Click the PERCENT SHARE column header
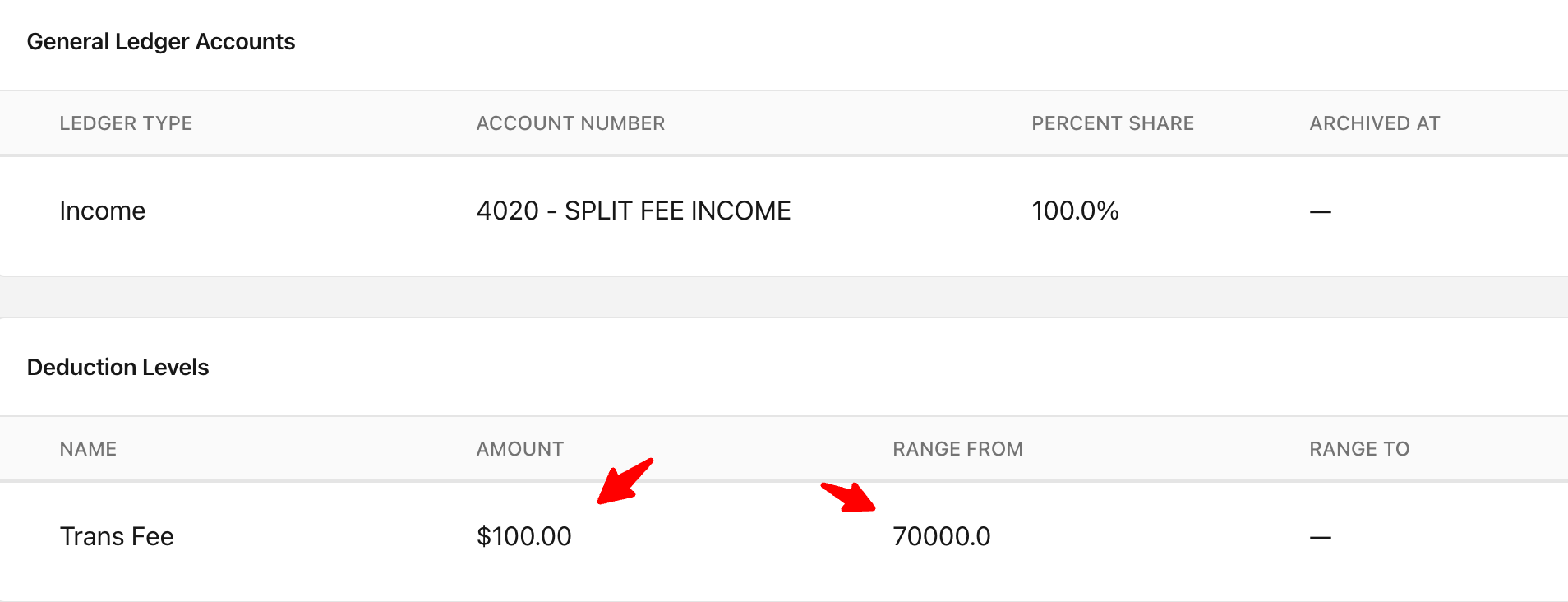The image size is (1568, 602). 1113,123
